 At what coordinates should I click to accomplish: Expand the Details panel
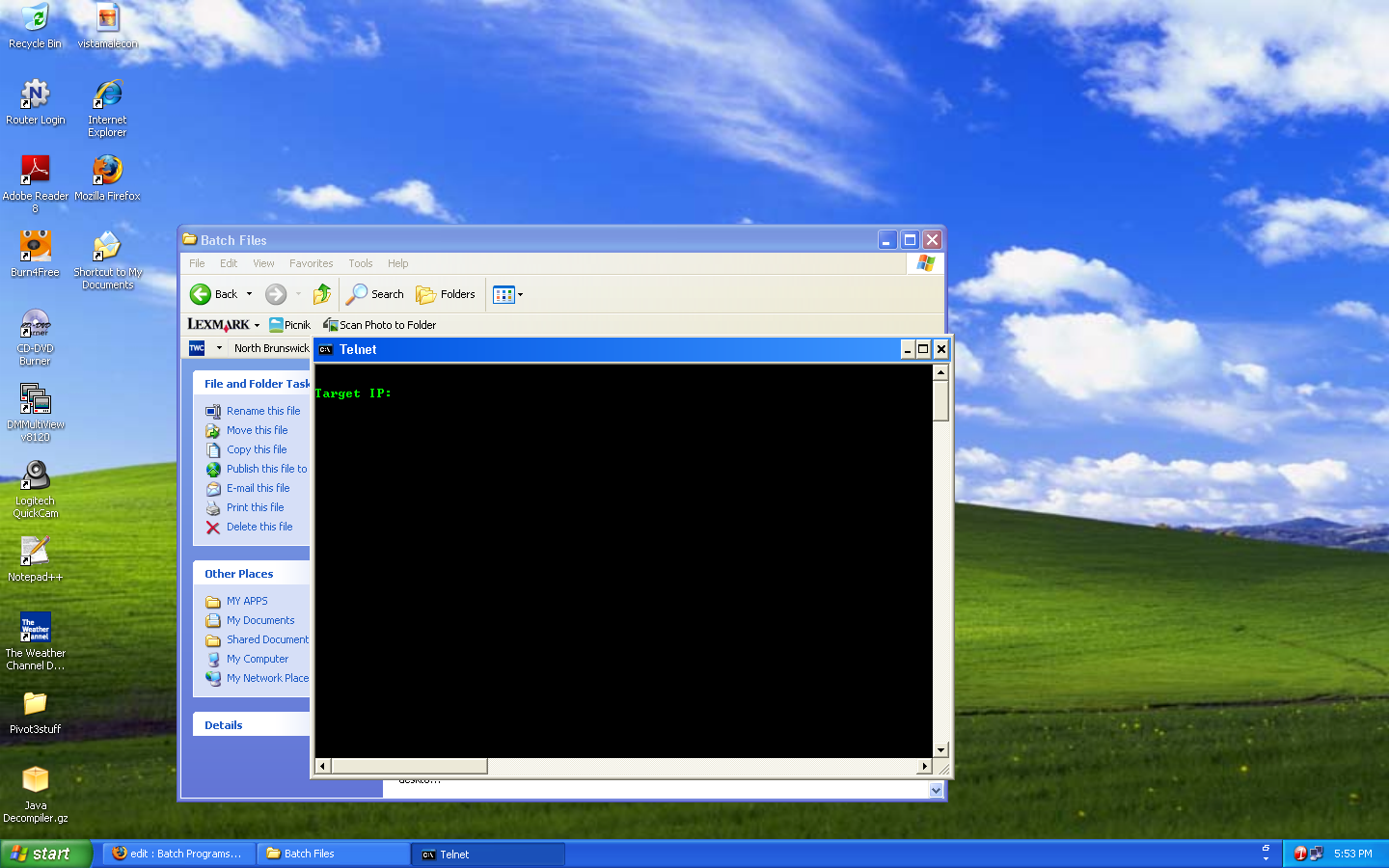click(253, 725)
